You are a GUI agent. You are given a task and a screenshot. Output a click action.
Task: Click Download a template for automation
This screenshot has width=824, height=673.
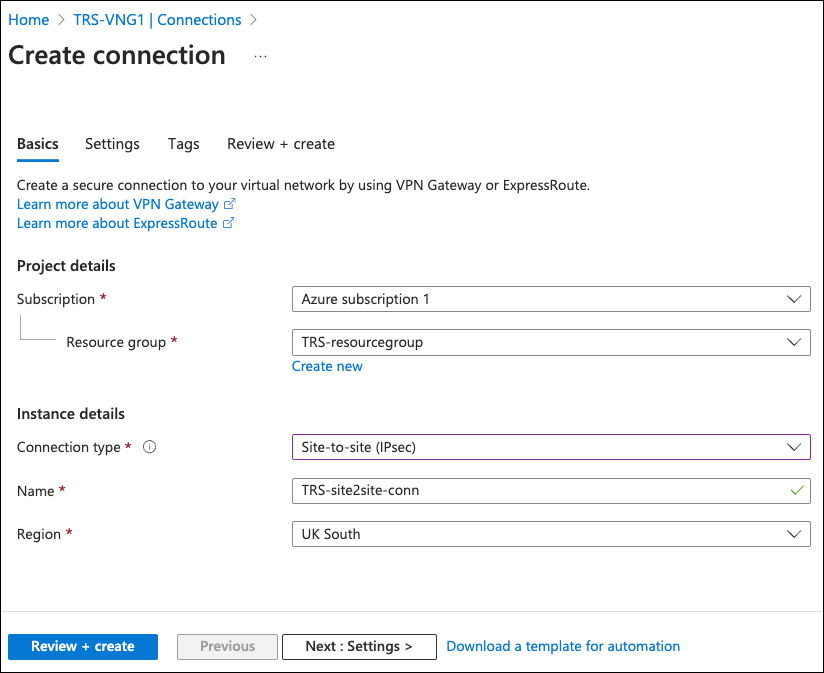563,647
